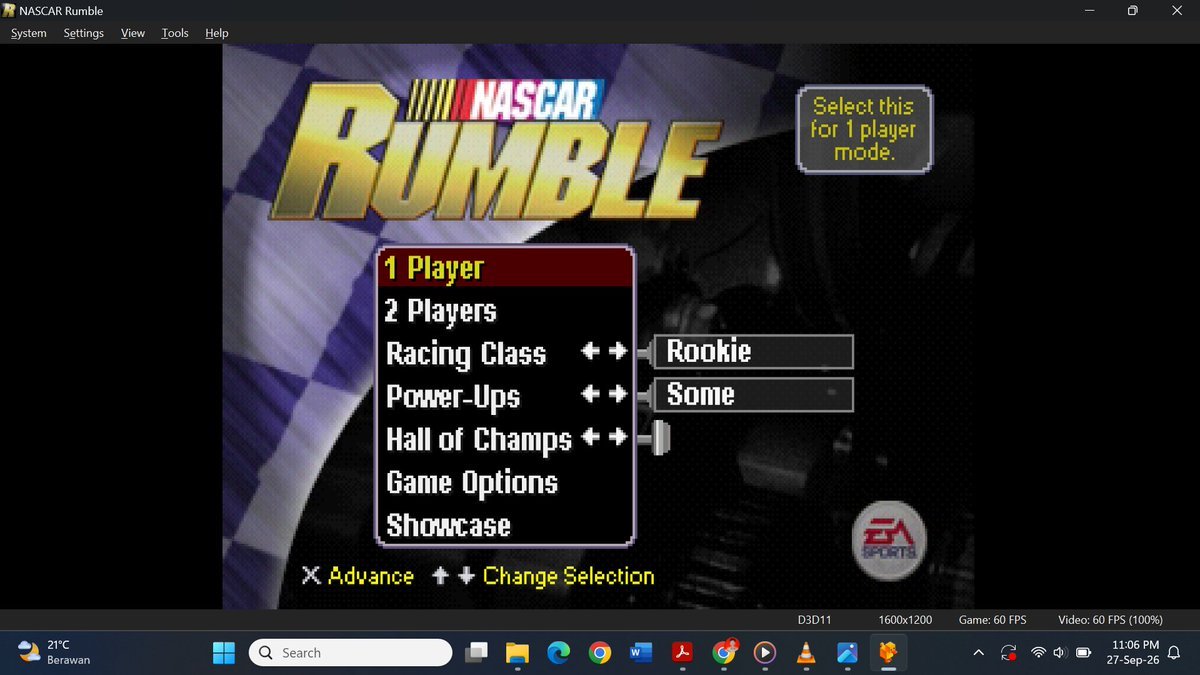Click the sync status tray icon
This screenshot has height=675, width=1200.
[x=1009, y=654]
